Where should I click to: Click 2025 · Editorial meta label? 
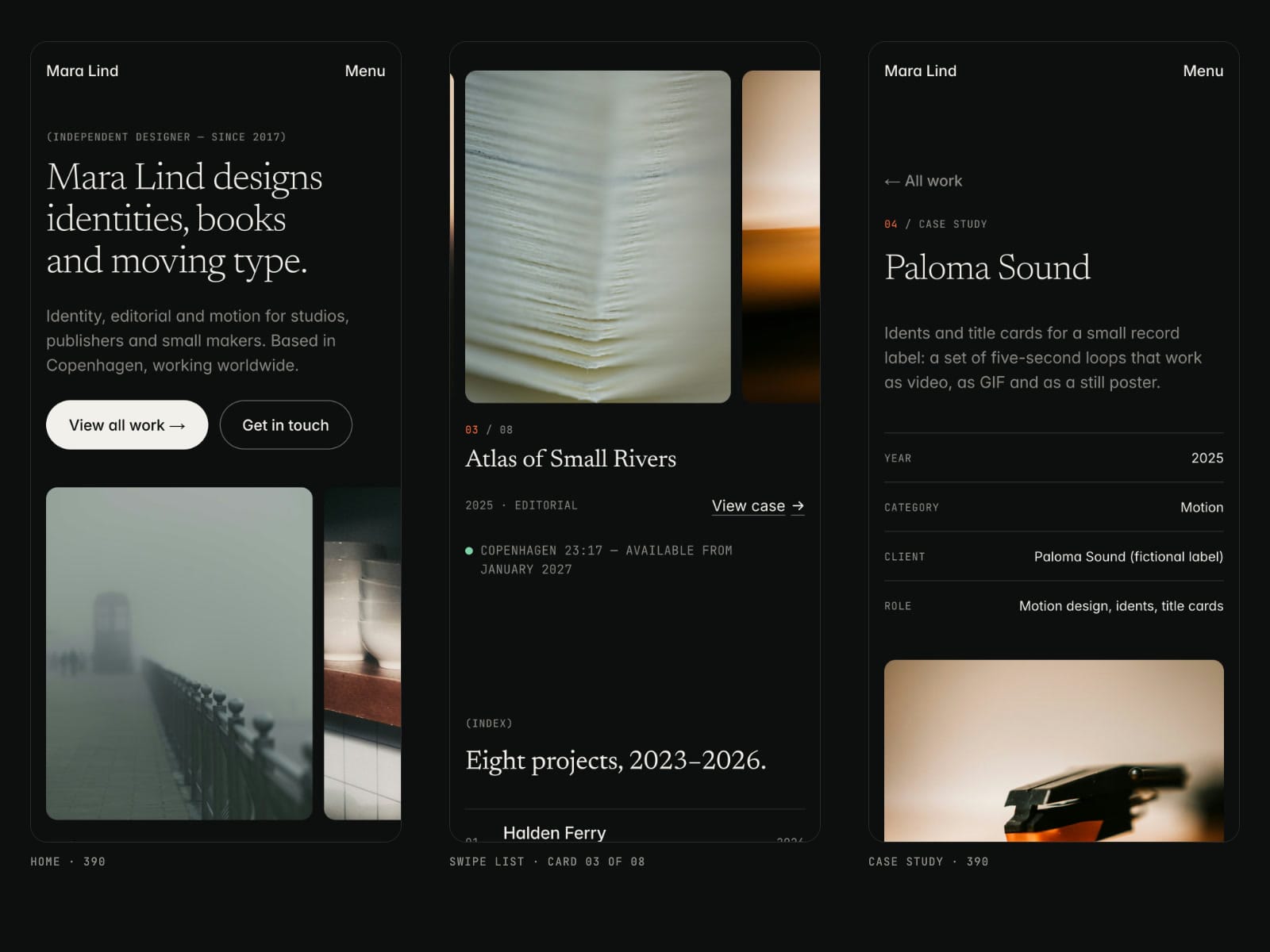[521, 505]
